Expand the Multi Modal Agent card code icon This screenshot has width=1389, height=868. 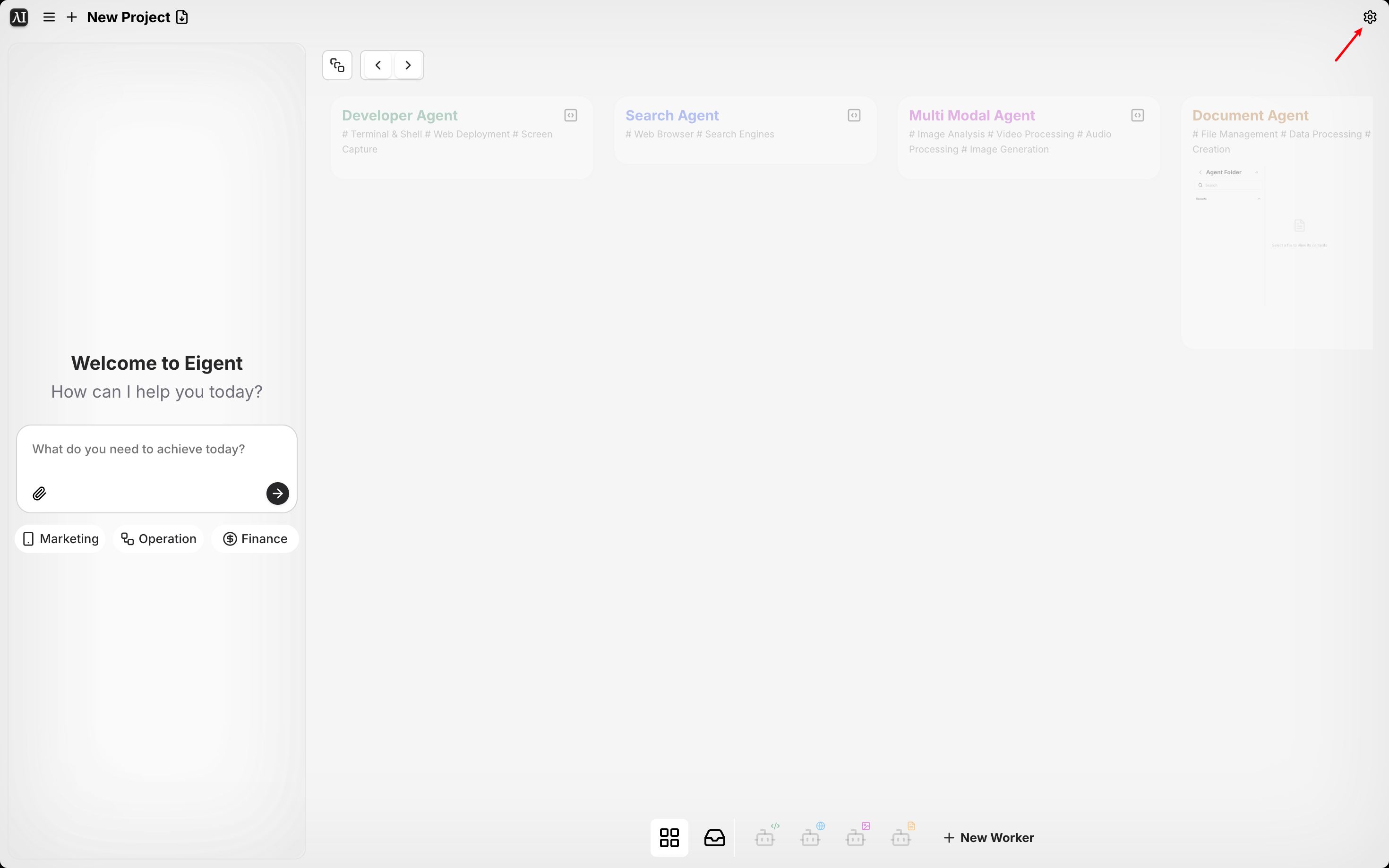[x=1138, y=115]
